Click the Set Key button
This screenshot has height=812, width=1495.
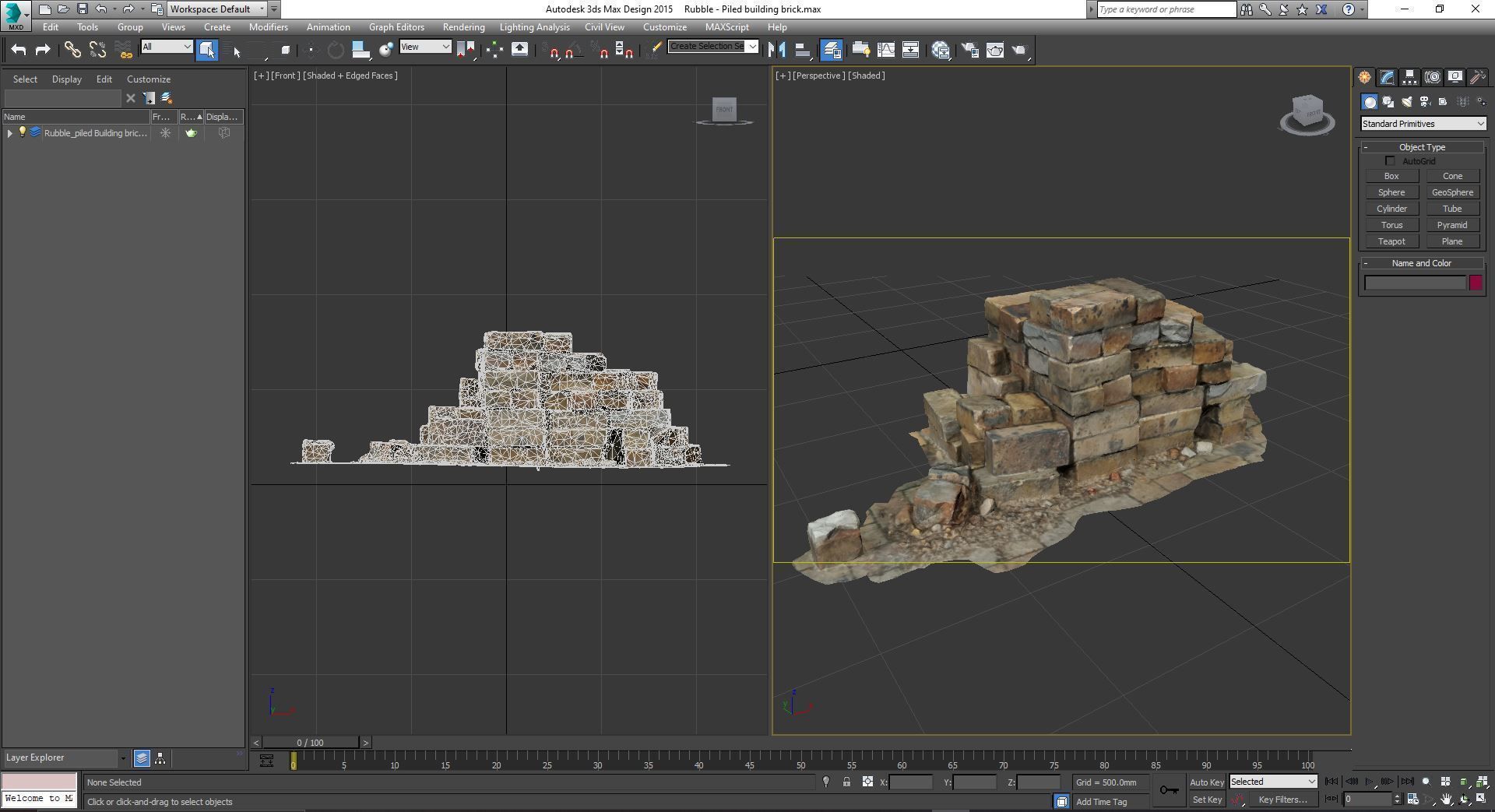point(1207,800)
